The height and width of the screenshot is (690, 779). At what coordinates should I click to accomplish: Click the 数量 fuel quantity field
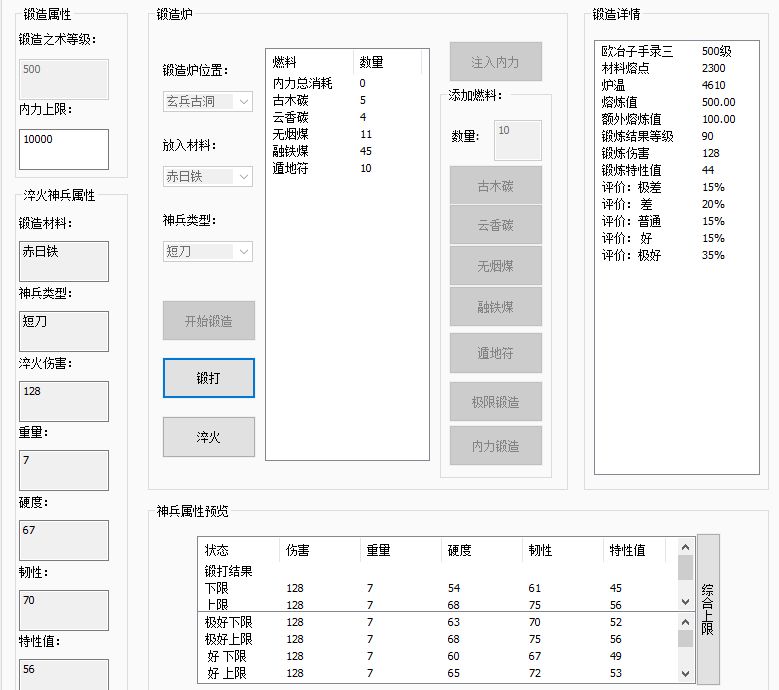coord(518,140)
